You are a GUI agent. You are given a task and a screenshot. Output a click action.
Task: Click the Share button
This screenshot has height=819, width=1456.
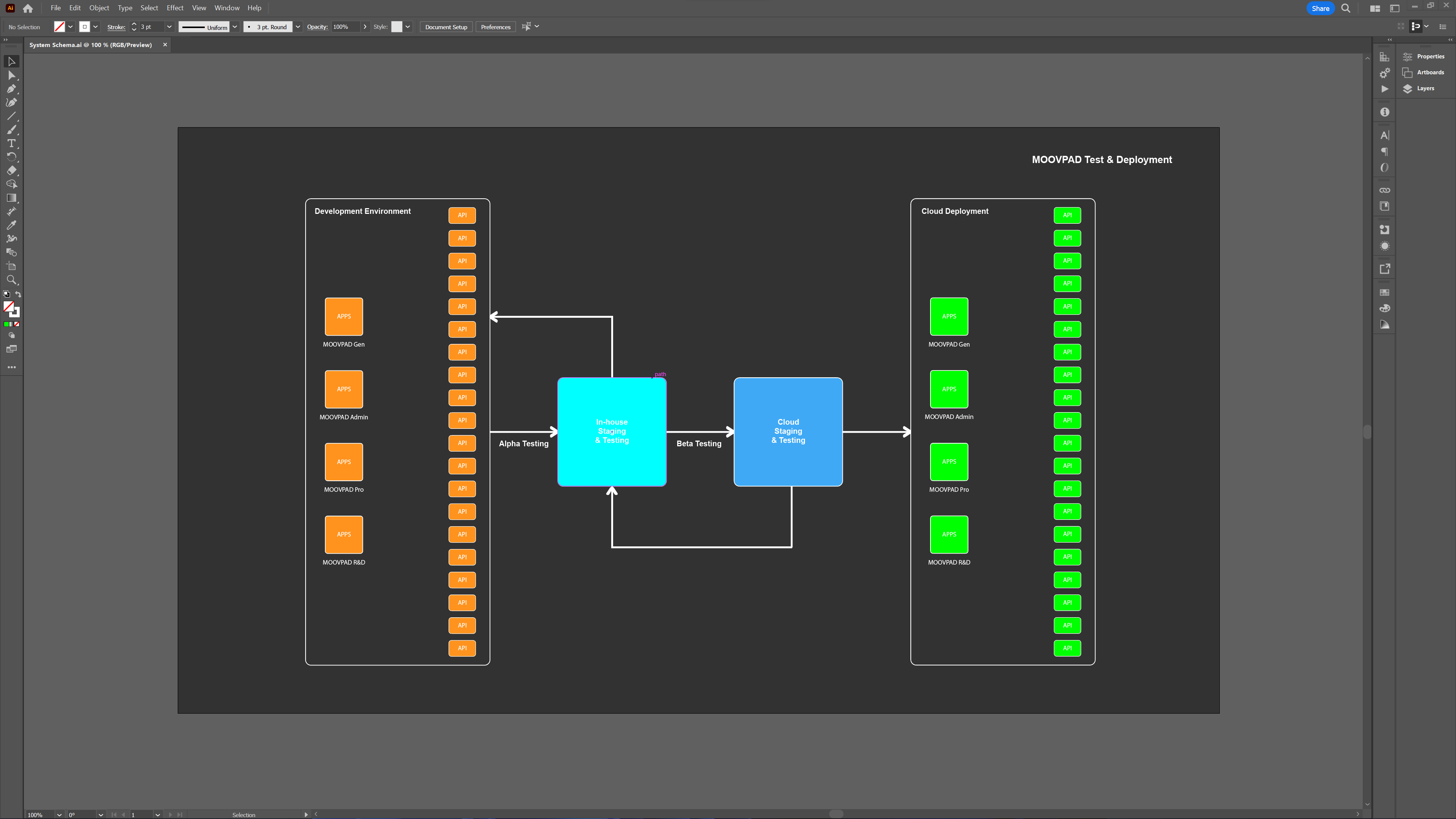(1320, 8)
